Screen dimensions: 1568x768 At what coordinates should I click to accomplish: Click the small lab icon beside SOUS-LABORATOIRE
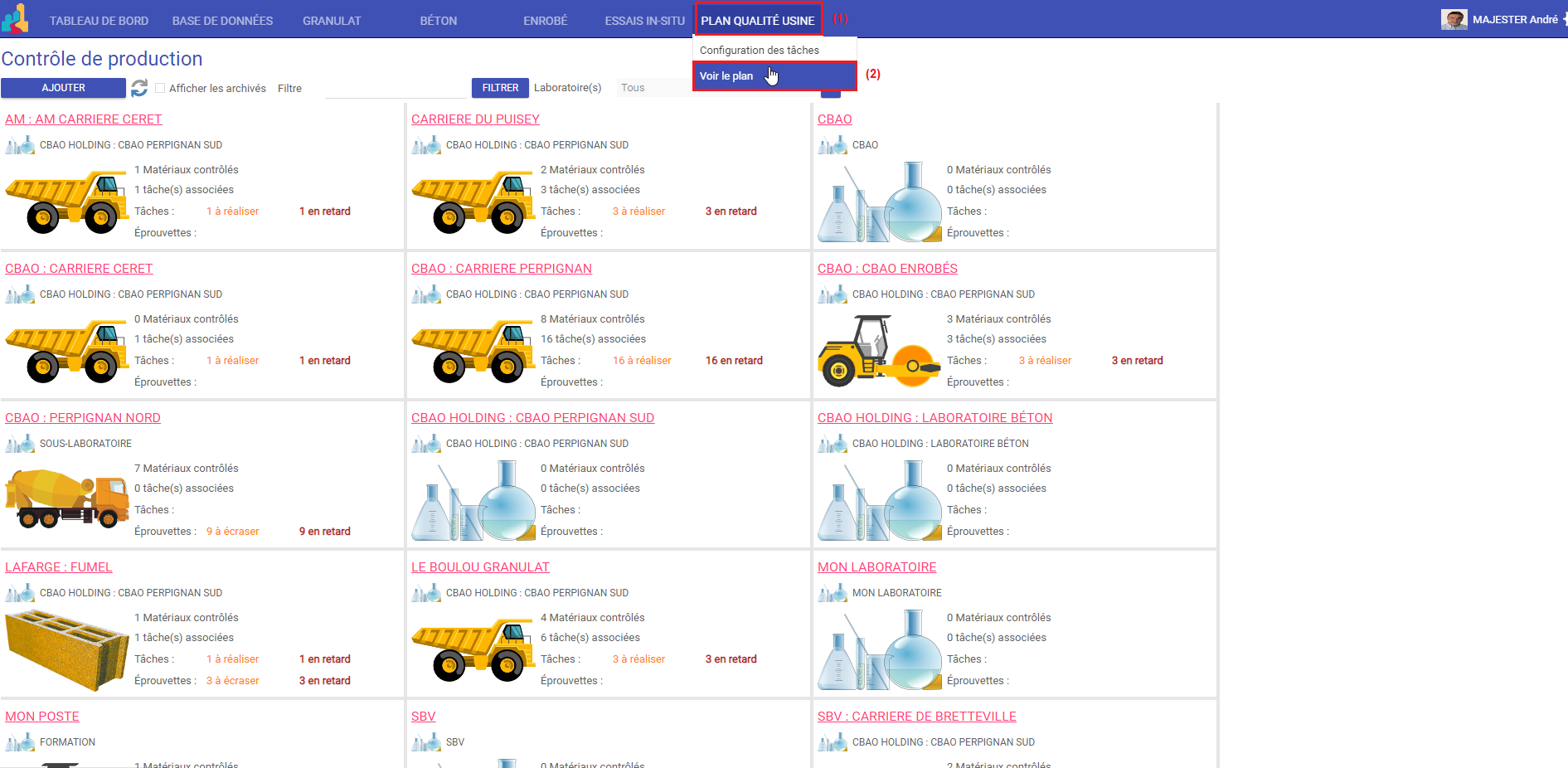click(20, 444)
